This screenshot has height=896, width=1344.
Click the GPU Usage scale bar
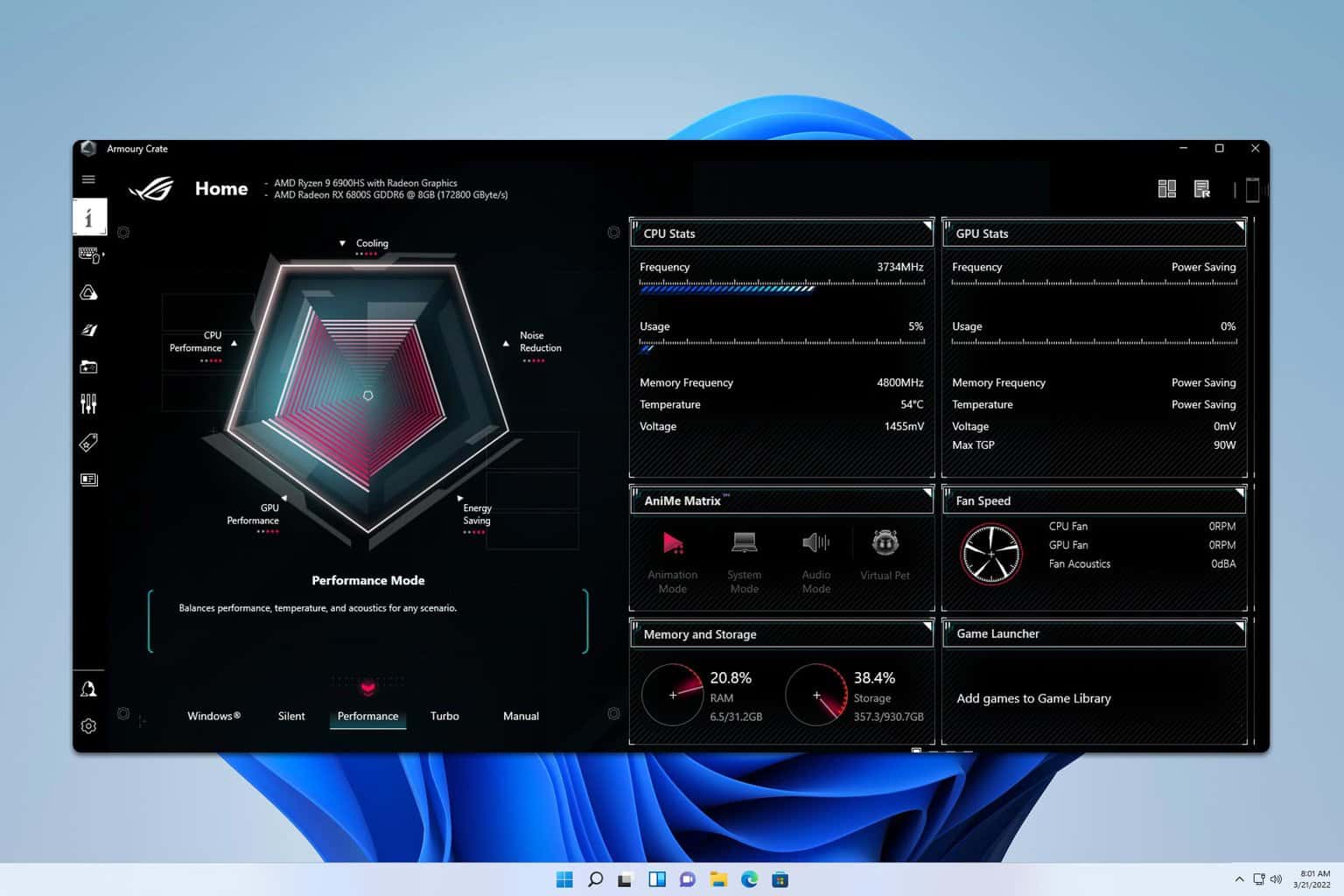coord(1094,342)
